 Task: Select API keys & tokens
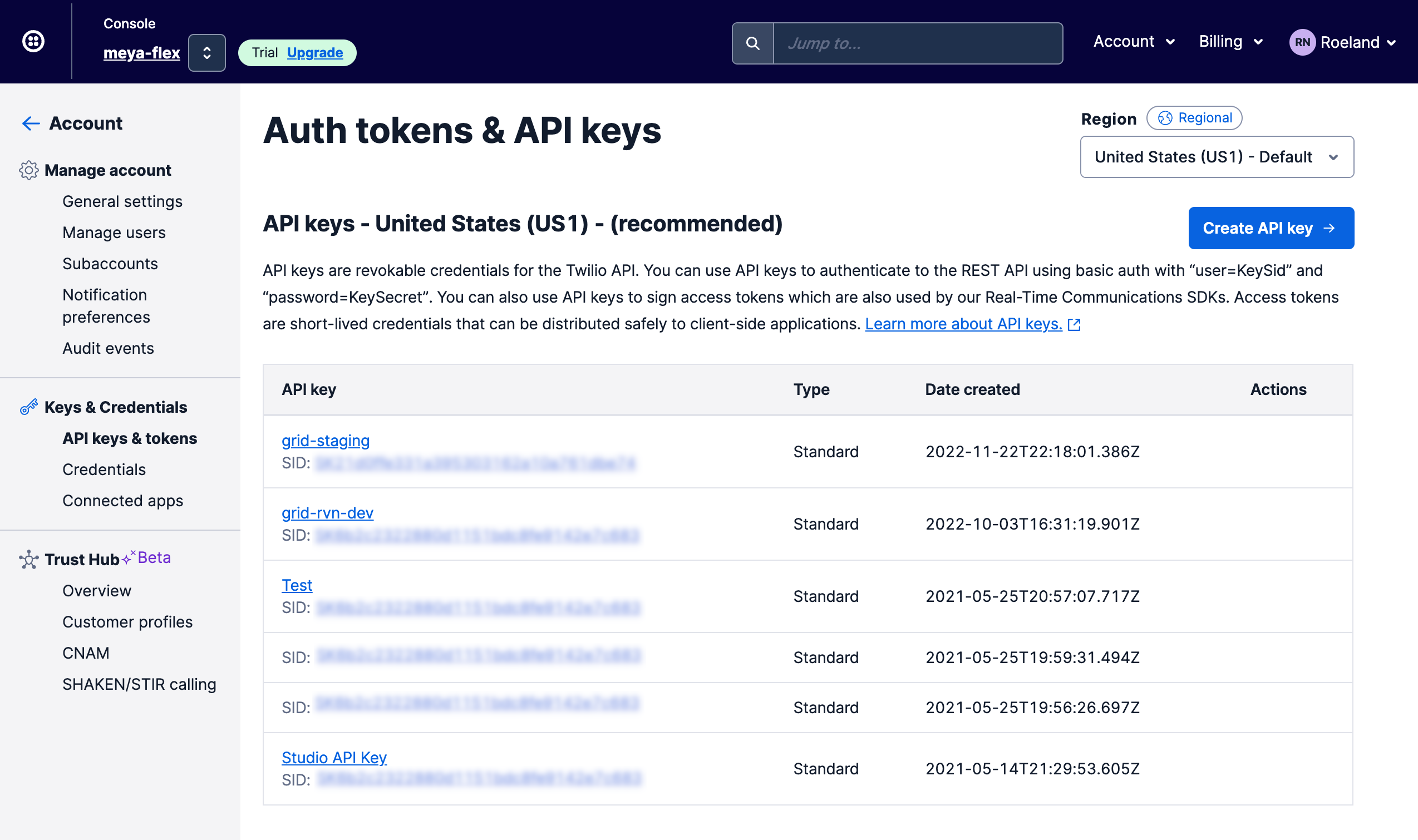coord(130,438)
